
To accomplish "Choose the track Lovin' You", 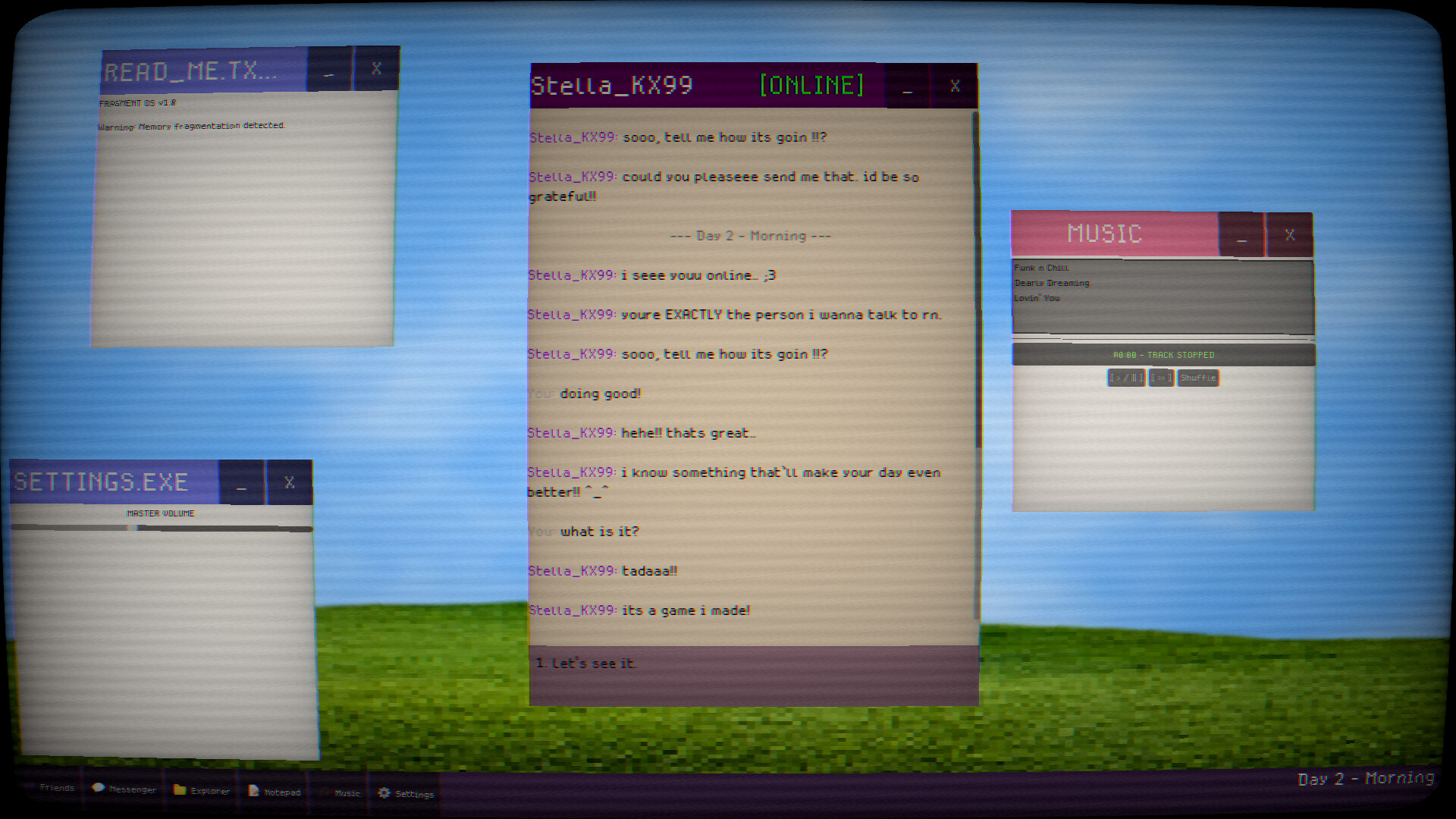I will point(1037,298).
